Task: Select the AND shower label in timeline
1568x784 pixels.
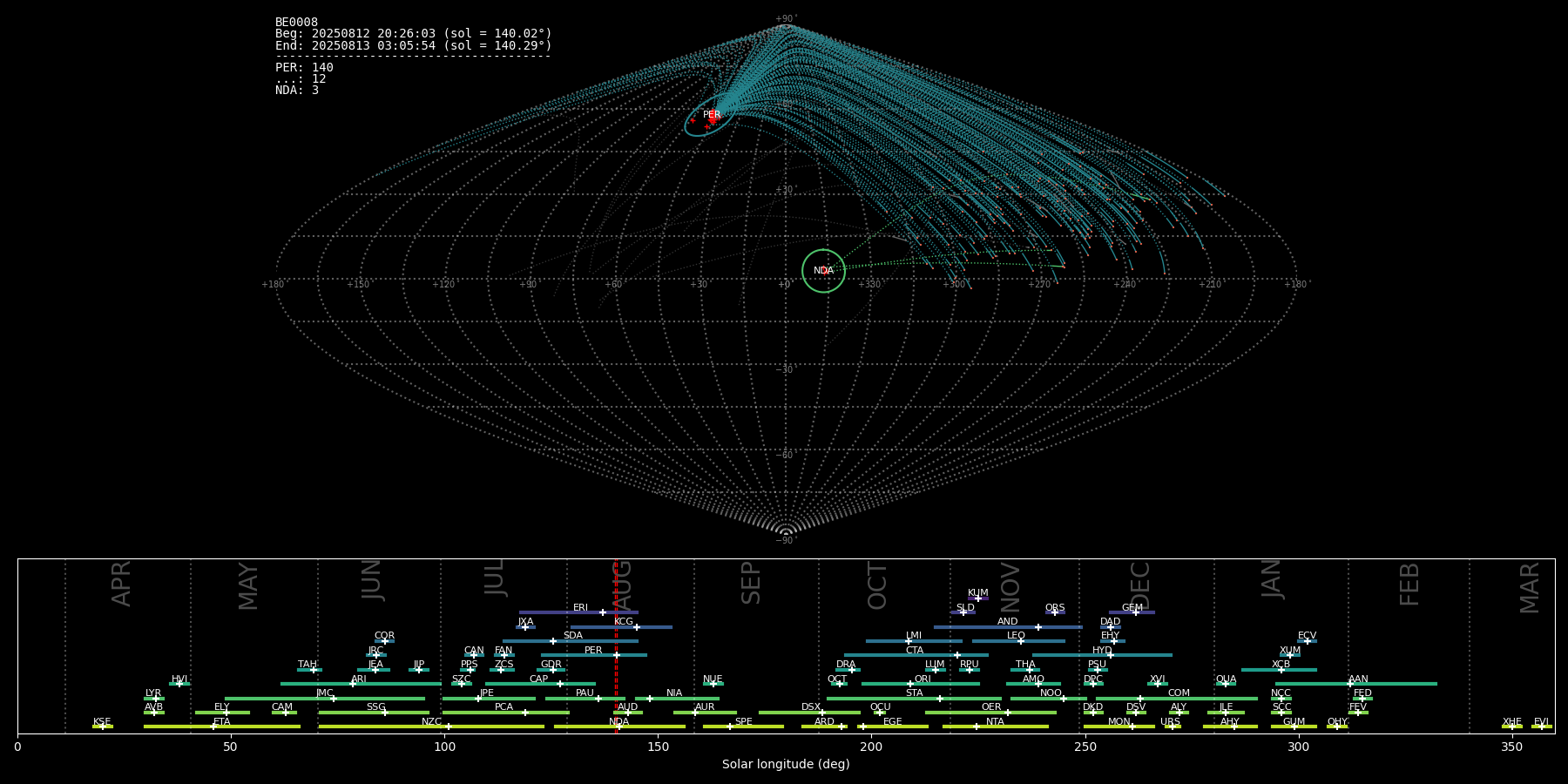Action: tap(1007, 622)
